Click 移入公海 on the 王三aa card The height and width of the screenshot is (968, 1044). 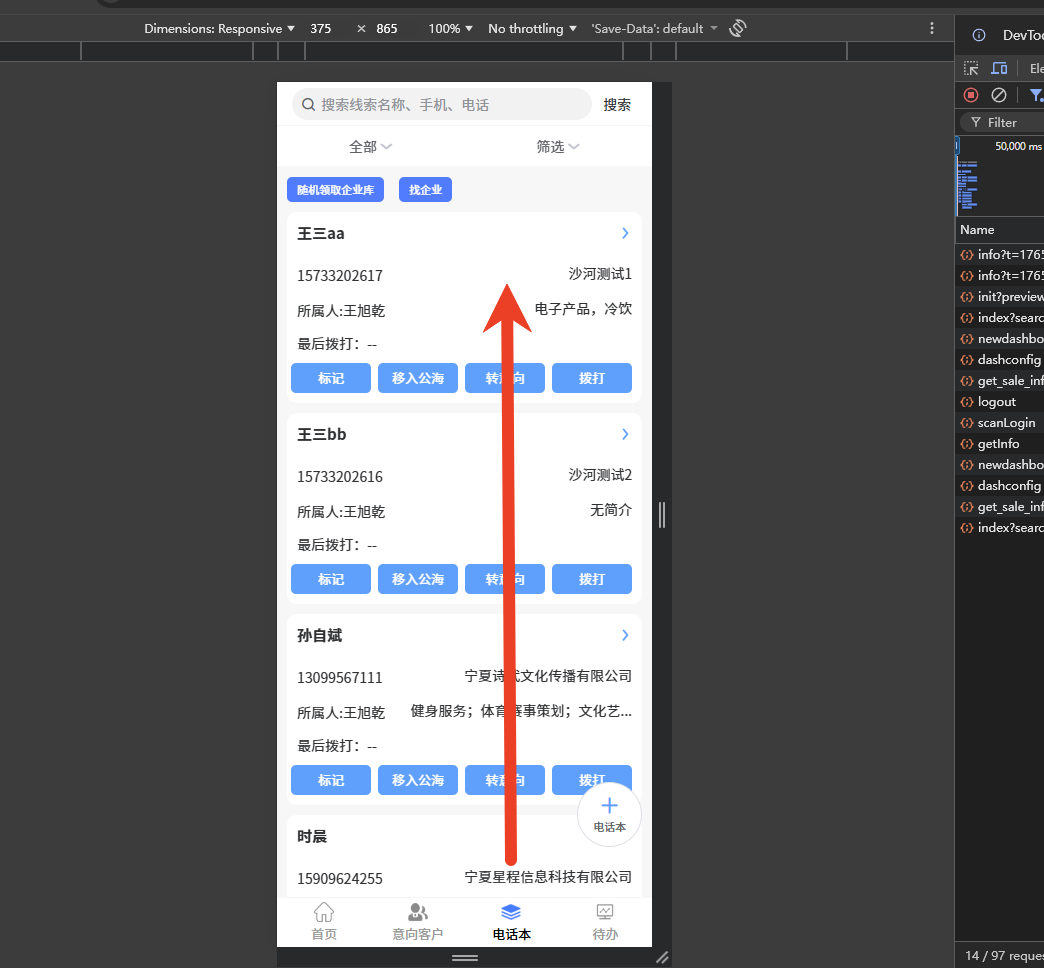[418, 378]
